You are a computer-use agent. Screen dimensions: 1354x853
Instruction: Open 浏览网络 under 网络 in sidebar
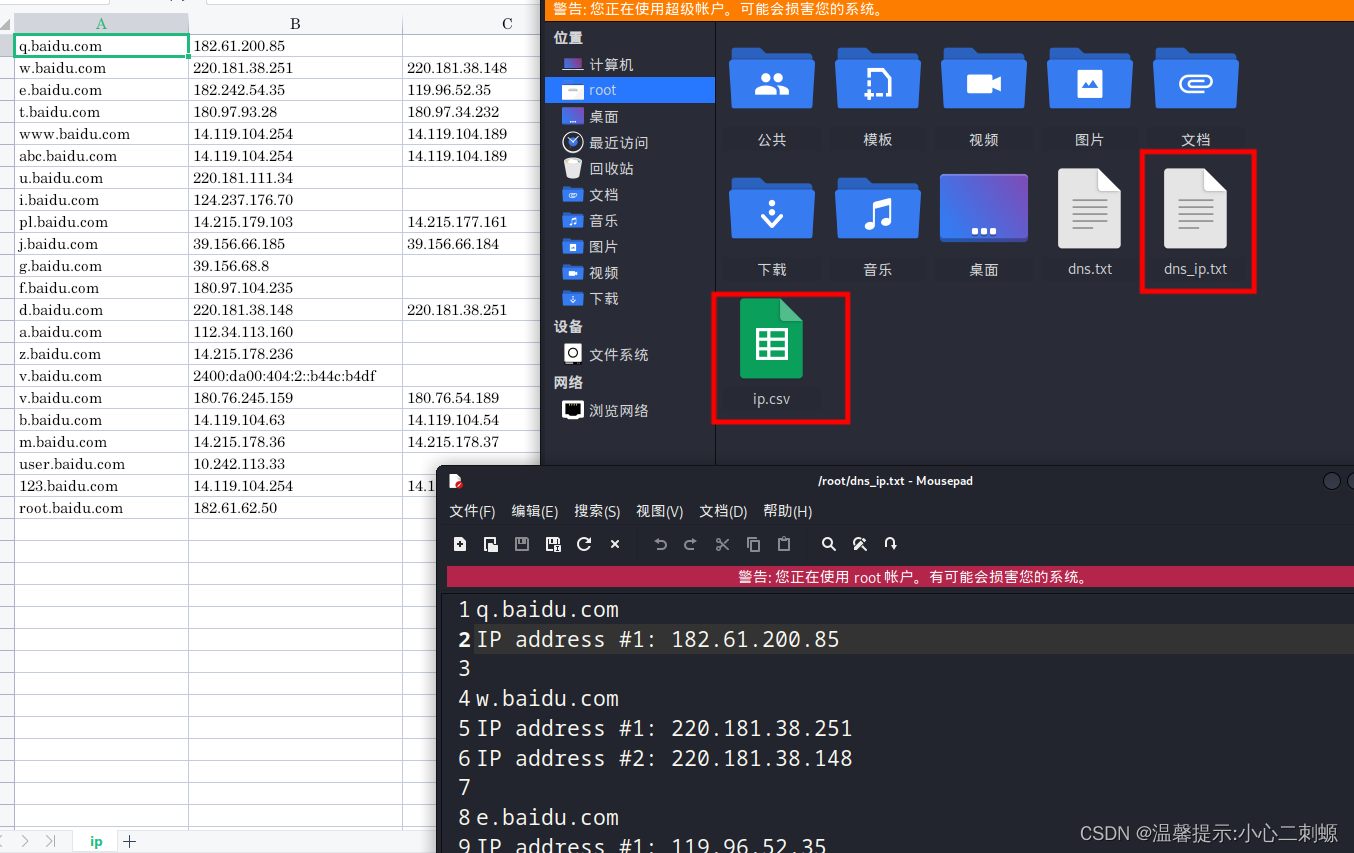click(630, 410)
